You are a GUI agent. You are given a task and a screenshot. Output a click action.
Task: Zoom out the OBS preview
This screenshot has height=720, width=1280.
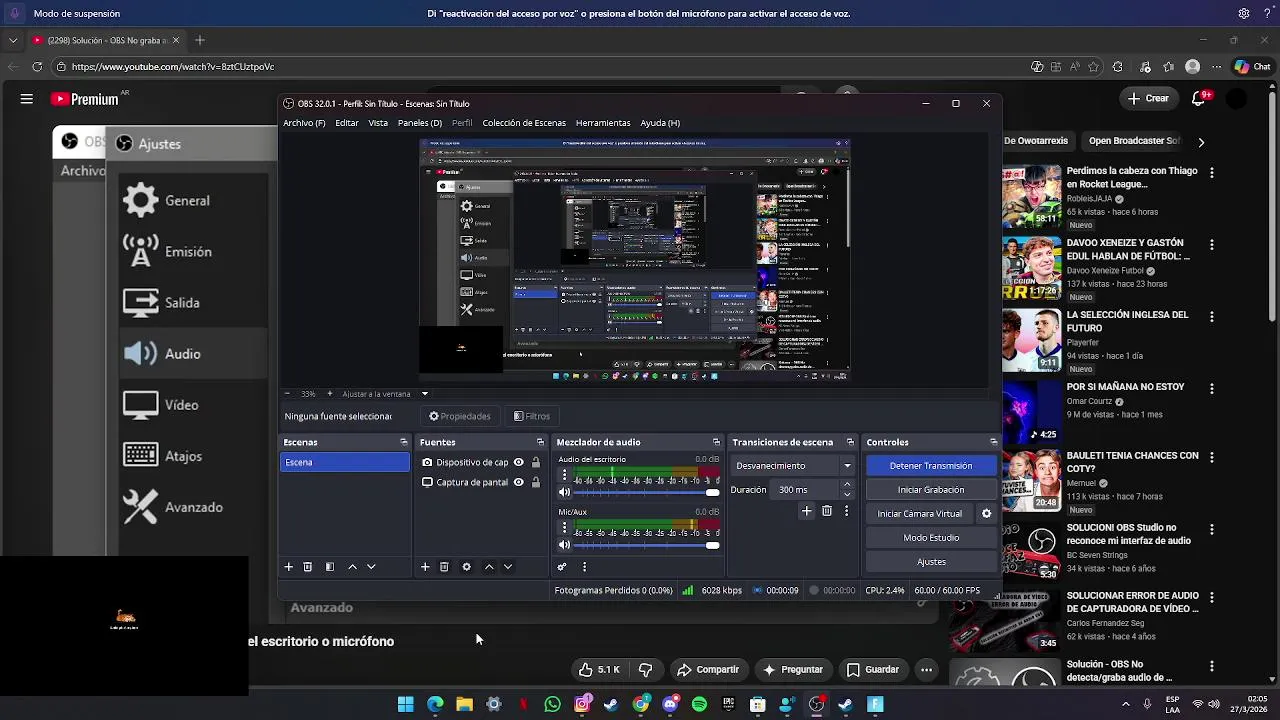pyautogui.click(x=288, y=394)
